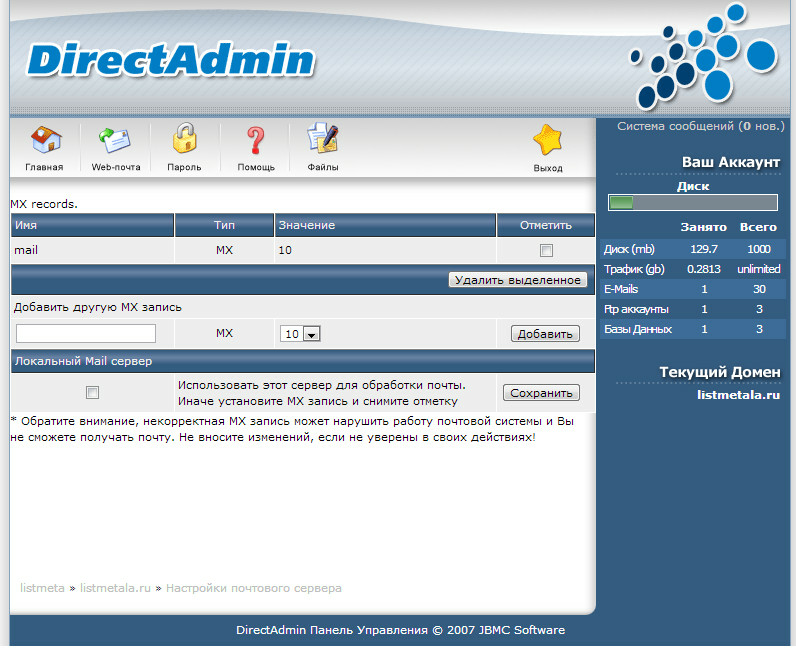Image resolution: width=796 pixels, height=656 pixels.
Task: Select the mail record name cell
Action: pyautogui.click(x=92, y=250)
